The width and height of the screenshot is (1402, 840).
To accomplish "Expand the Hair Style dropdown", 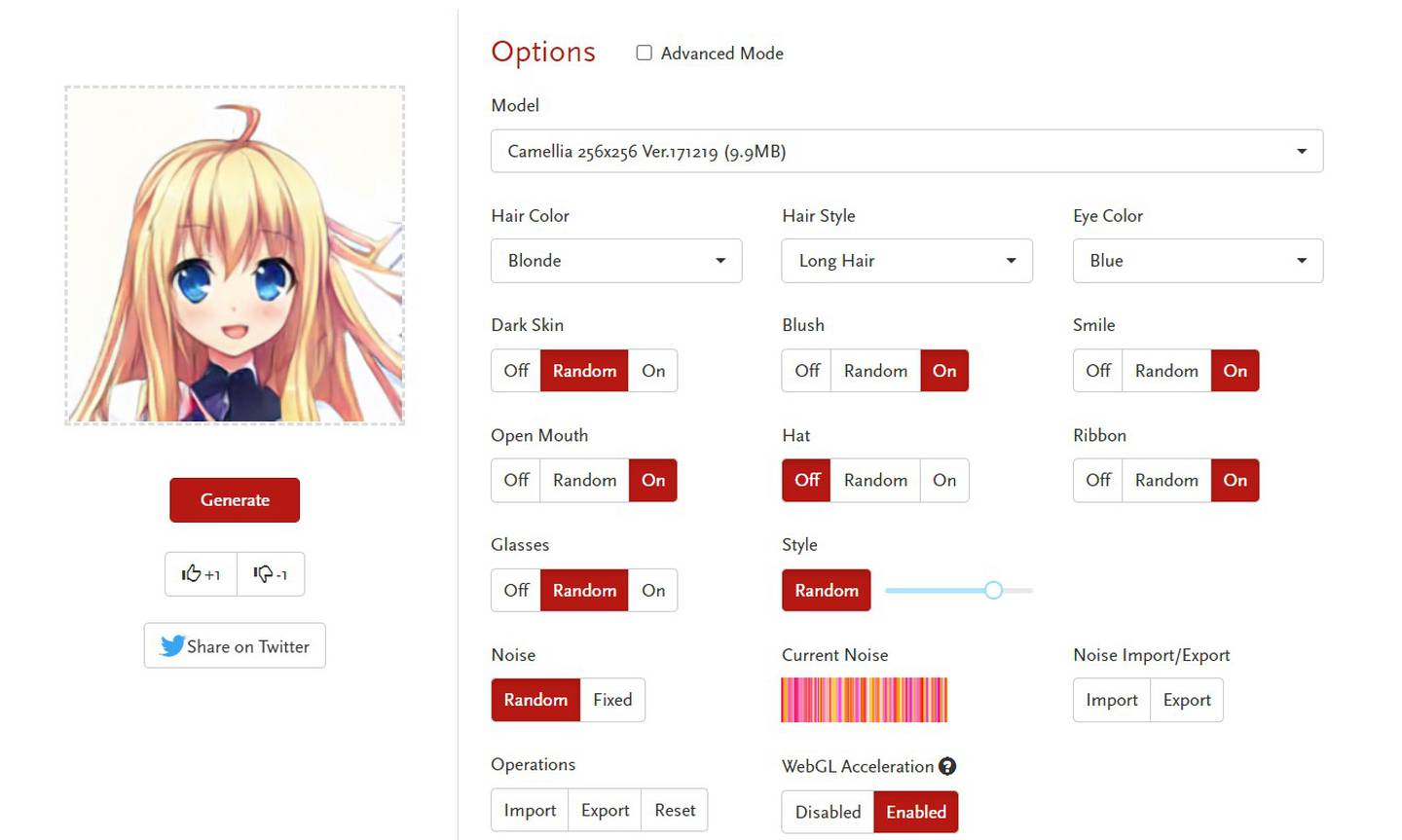I will click(x=906, y=261).
